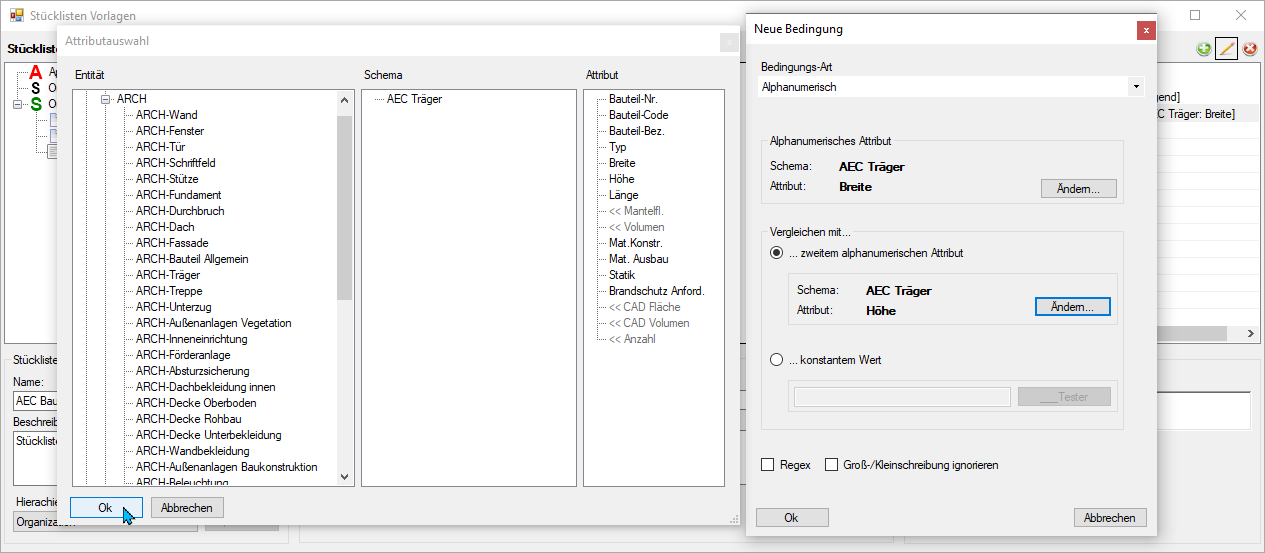The width and height of the screenshot is (1265, 553).
Task: Select Typ attribute
Action: [618, 147]
